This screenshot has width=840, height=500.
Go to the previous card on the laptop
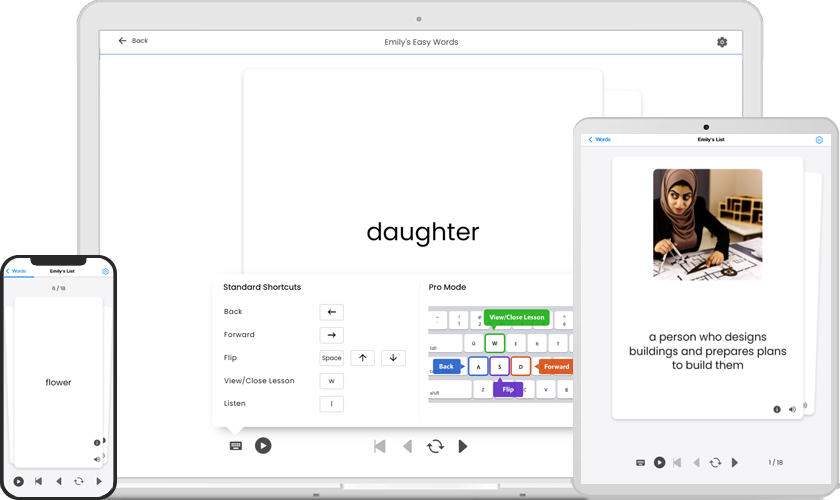[x=408, y=446]
